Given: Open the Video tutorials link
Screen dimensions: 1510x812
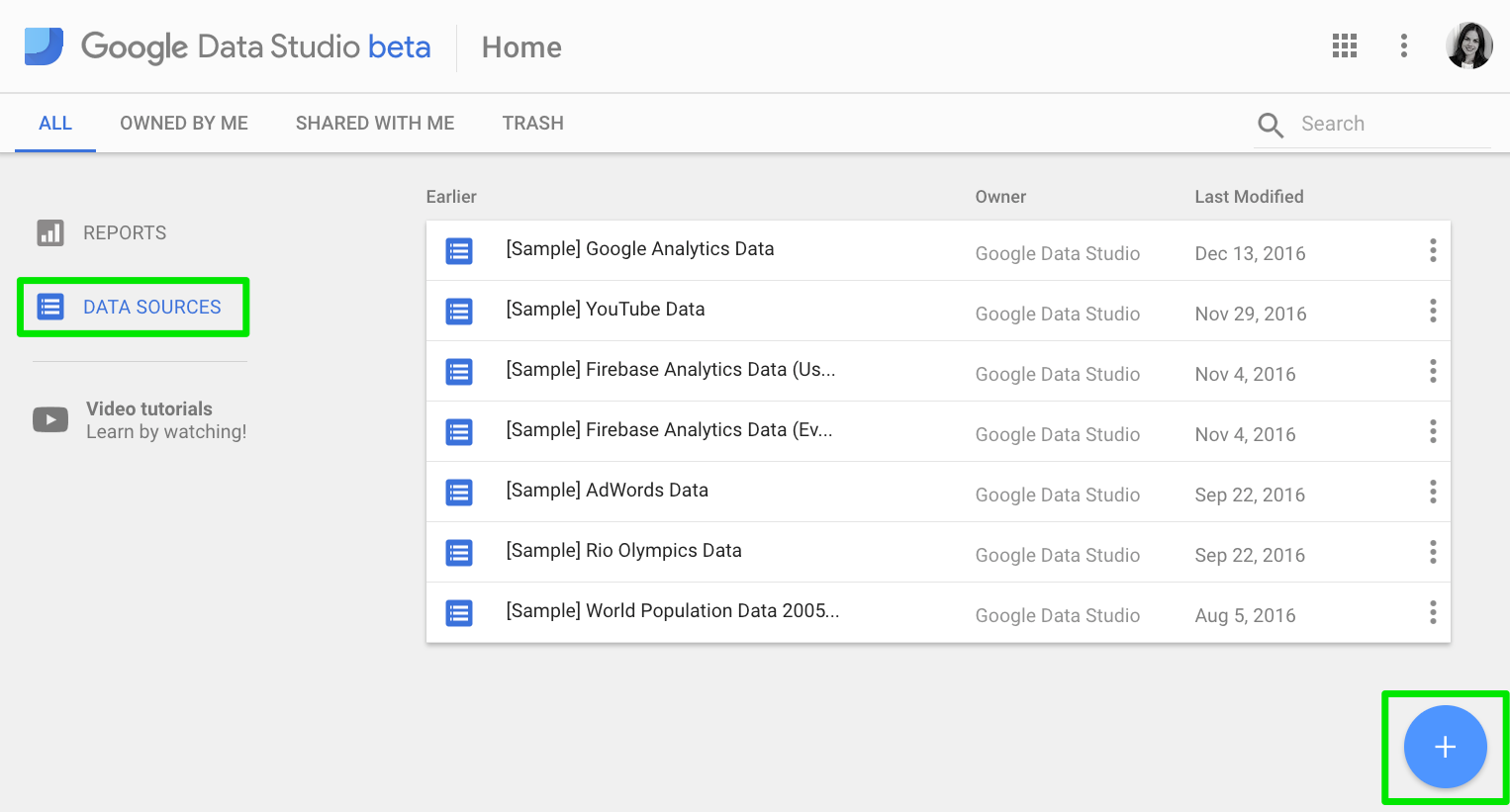Looking at the screenshot, I should 149,409.
